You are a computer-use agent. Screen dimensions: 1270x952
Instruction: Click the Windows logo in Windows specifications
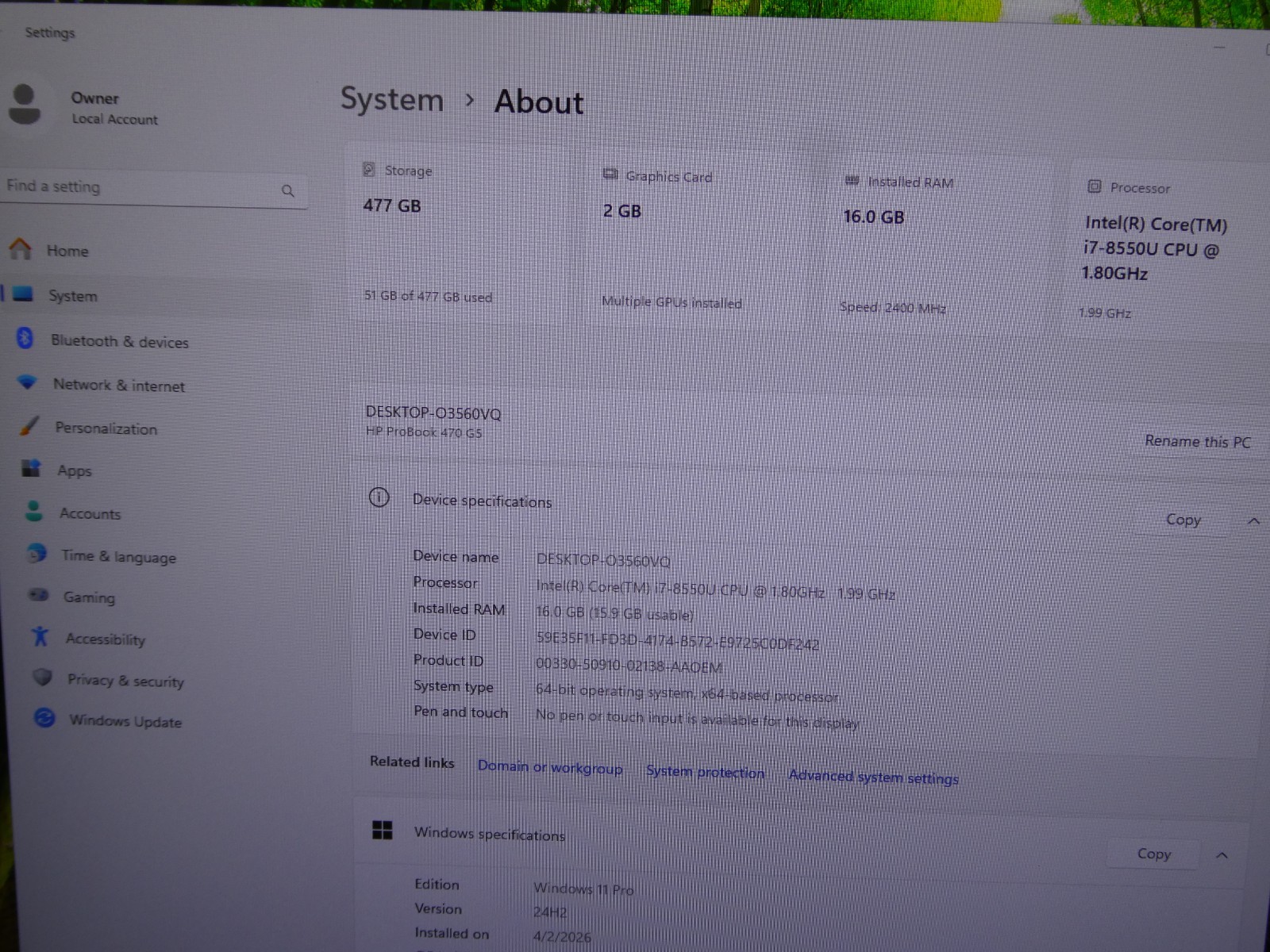[383, 830]
